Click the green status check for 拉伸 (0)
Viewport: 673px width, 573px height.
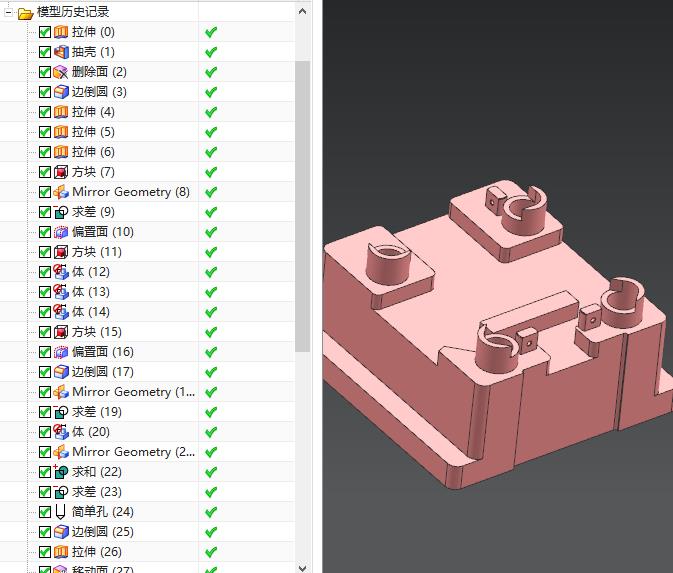pos(211,32)
